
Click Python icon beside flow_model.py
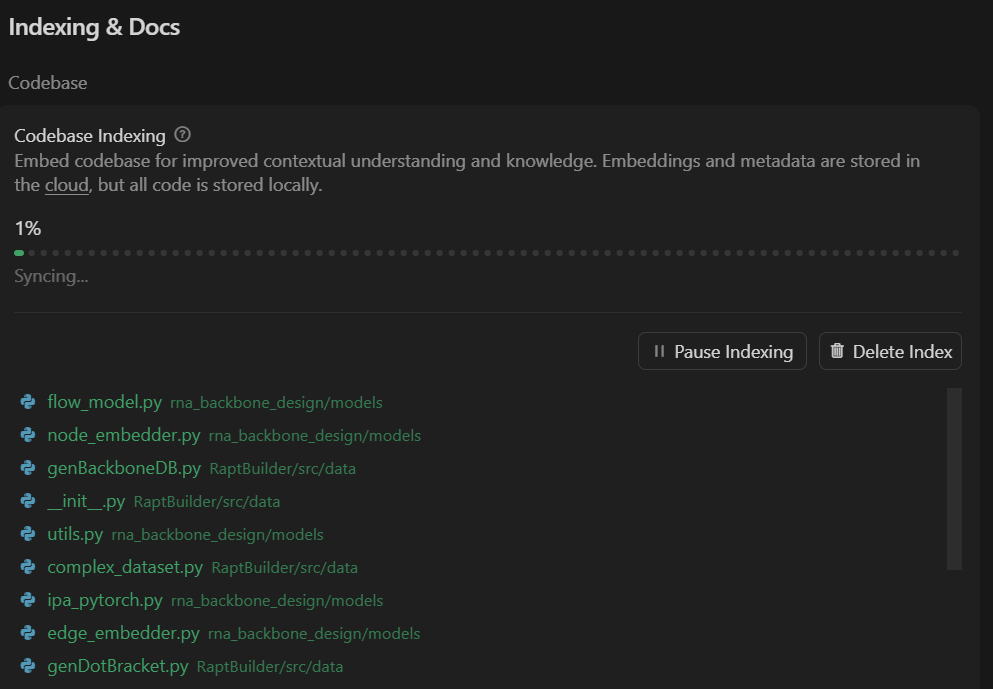tap(28, 402)
